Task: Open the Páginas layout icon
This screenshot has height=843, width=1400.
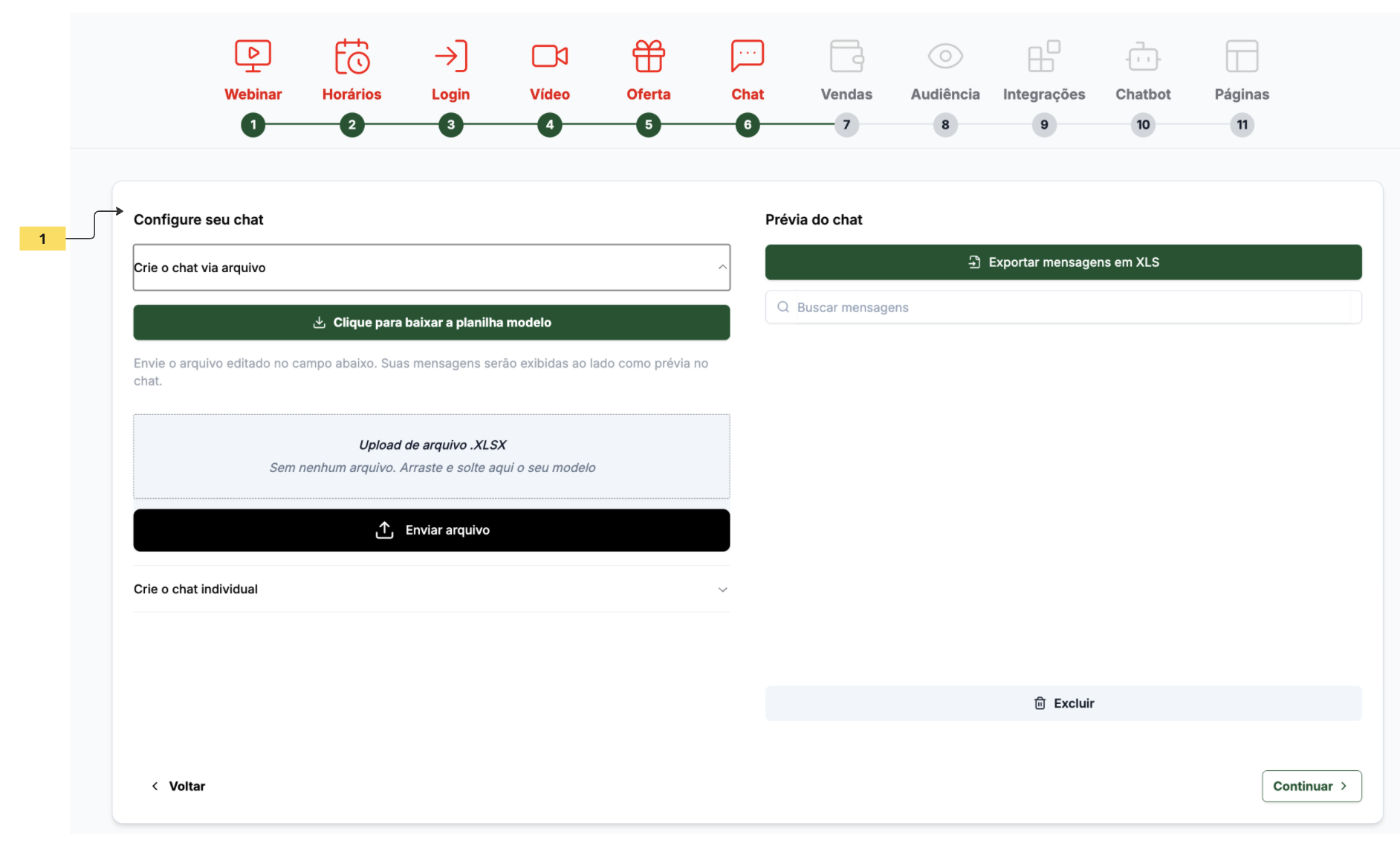Action: [1242, 56]
